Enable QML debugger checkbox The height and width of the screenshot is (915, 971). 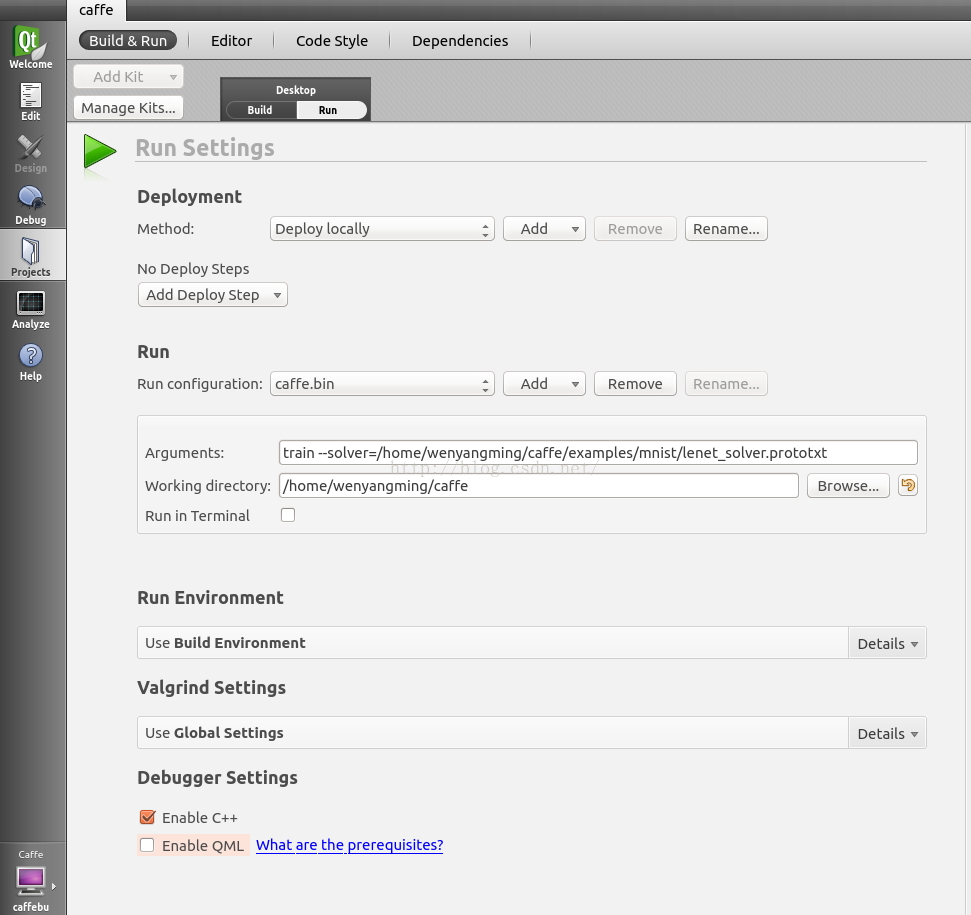pos(147,845)
